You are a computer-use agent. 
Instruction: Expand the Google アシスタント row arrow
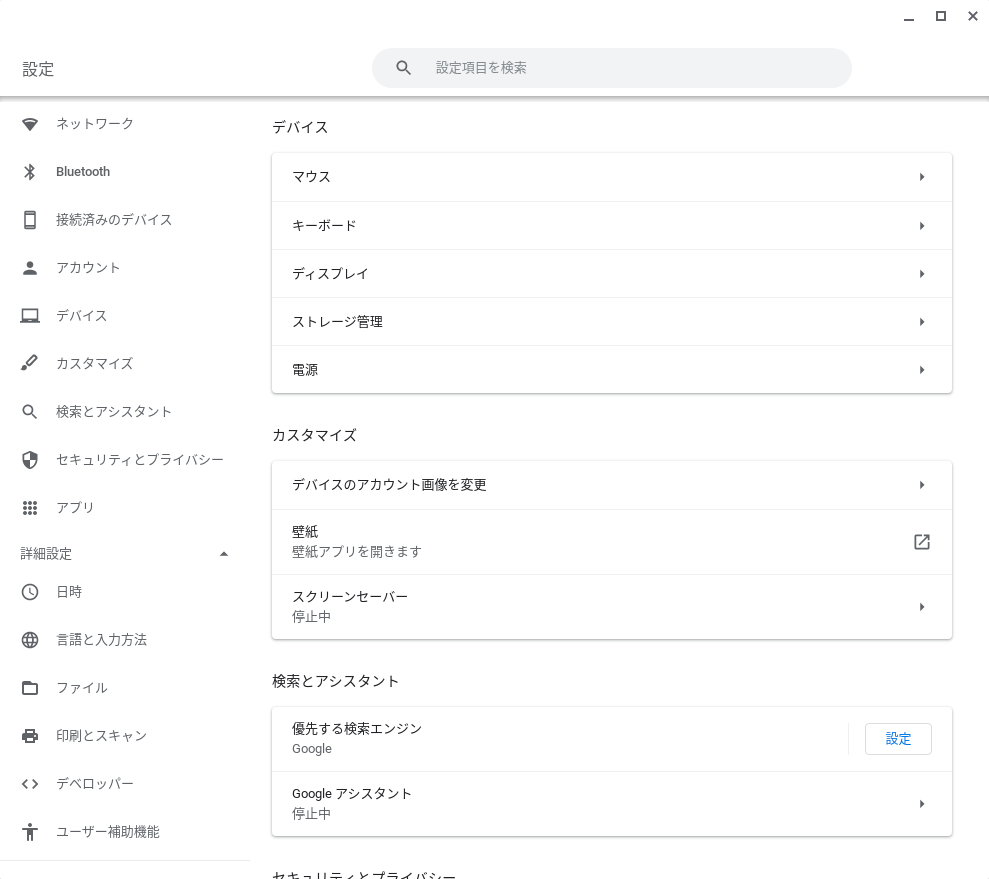(x=922, y=804)
